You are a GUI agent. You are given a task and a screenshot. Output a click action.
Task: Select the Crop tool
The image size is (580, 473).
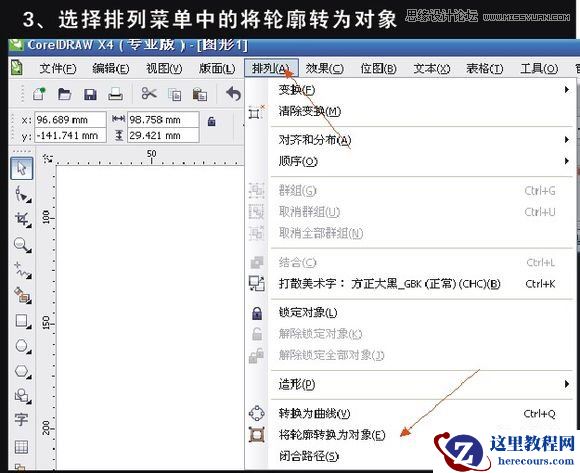(22, 219)
